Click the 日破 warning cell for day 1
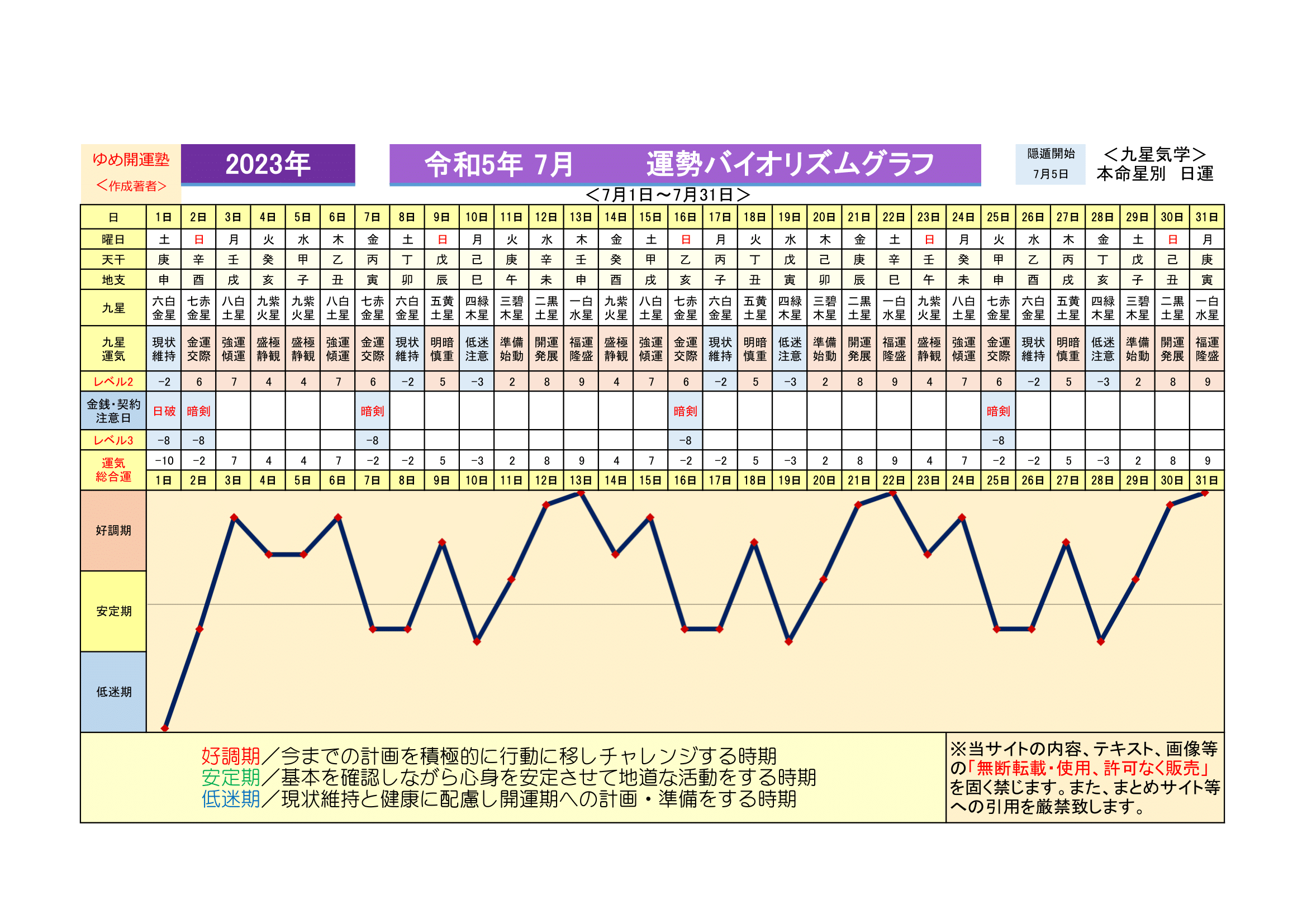 point(164,411)
